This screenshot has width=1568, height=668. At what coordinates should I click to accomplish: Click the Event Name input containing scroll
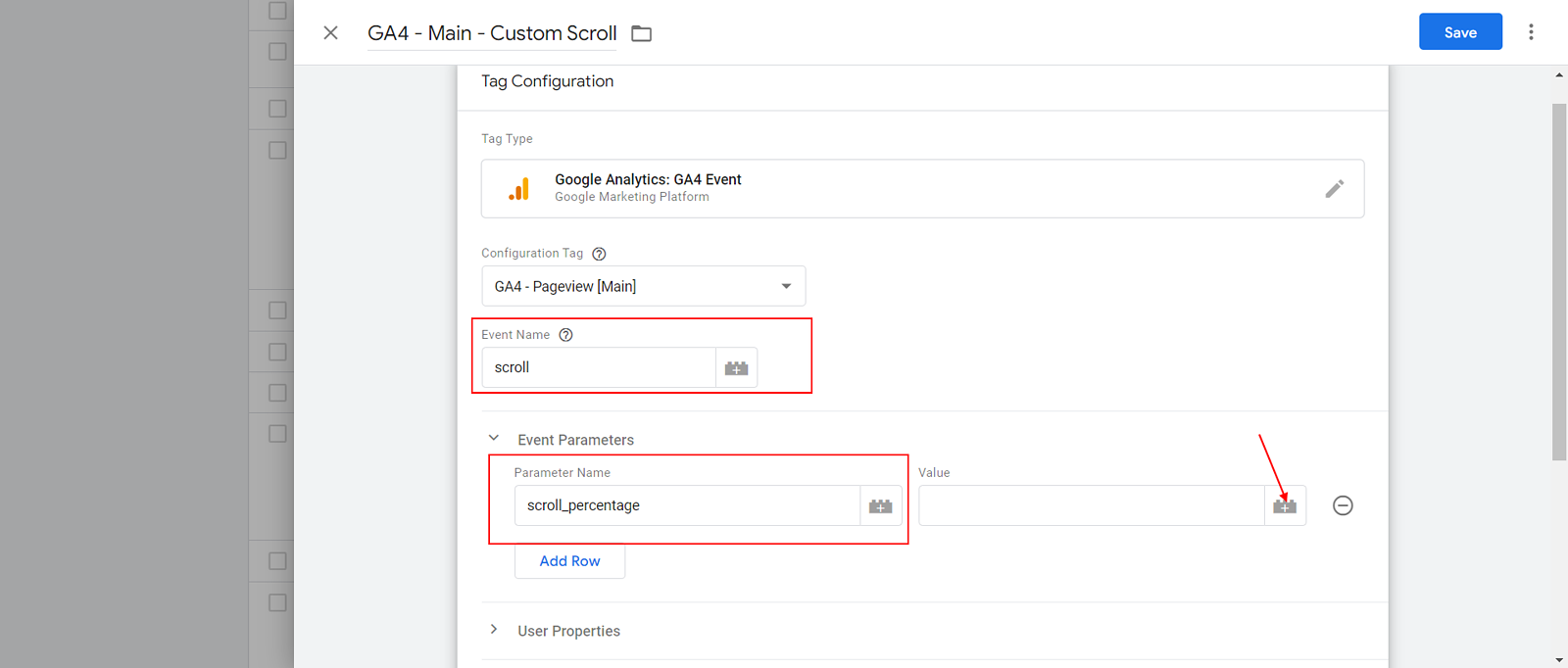(599, 368)
